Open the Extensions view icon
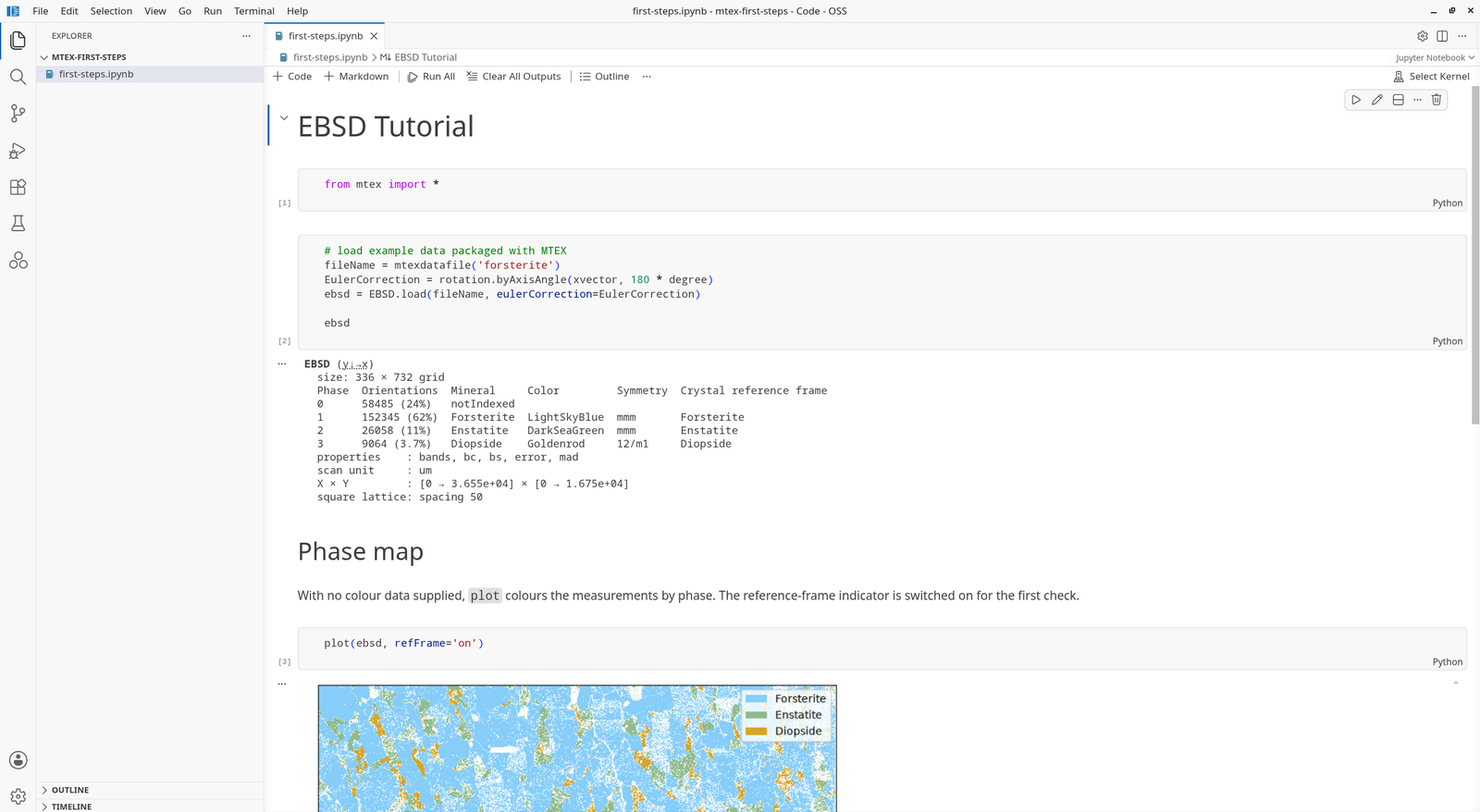Screen dimensions: 1480x812 pos(18,187)
